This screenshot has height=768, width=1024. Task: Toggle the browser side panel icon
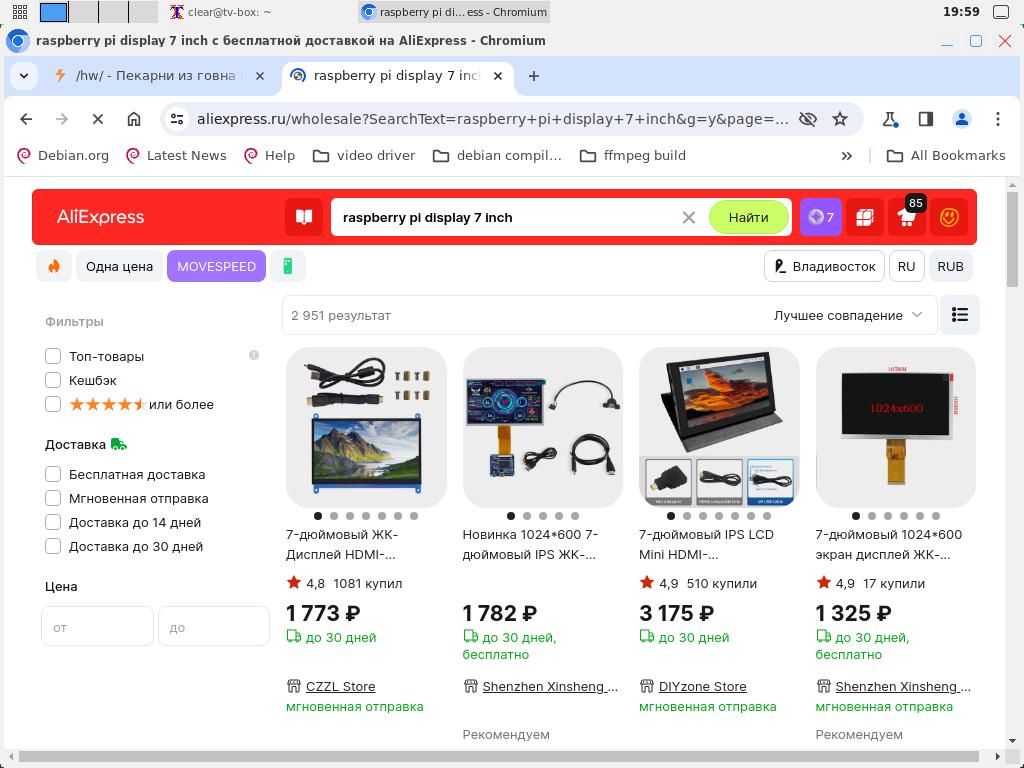pyautogui.click(x=925, y=119)
